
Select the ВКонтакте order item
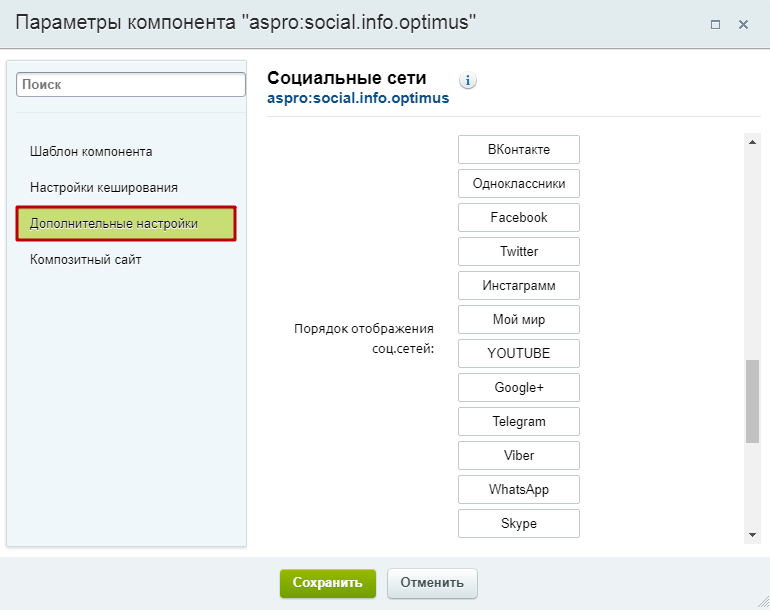(519, 149)
